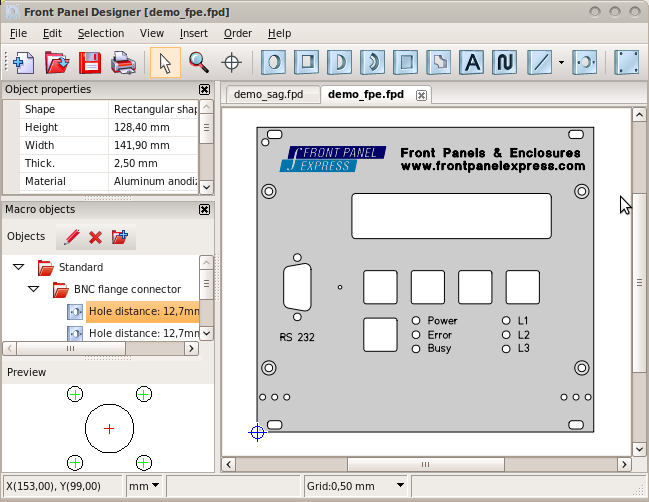Insert a curved slot element
The image size is (649, 502).
(373, 62)
